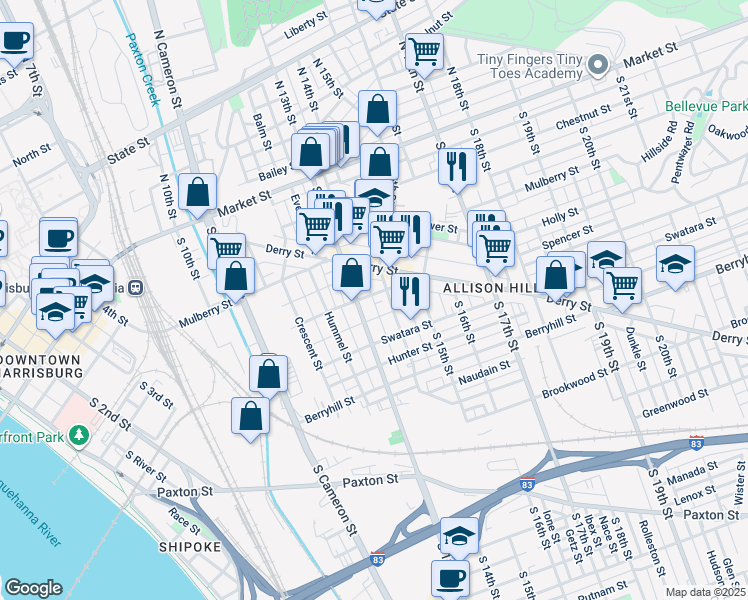Click the Tiny Fingers Tiny Toes Academy label
This screenshot has width=748, height=600.
(530, 66)
